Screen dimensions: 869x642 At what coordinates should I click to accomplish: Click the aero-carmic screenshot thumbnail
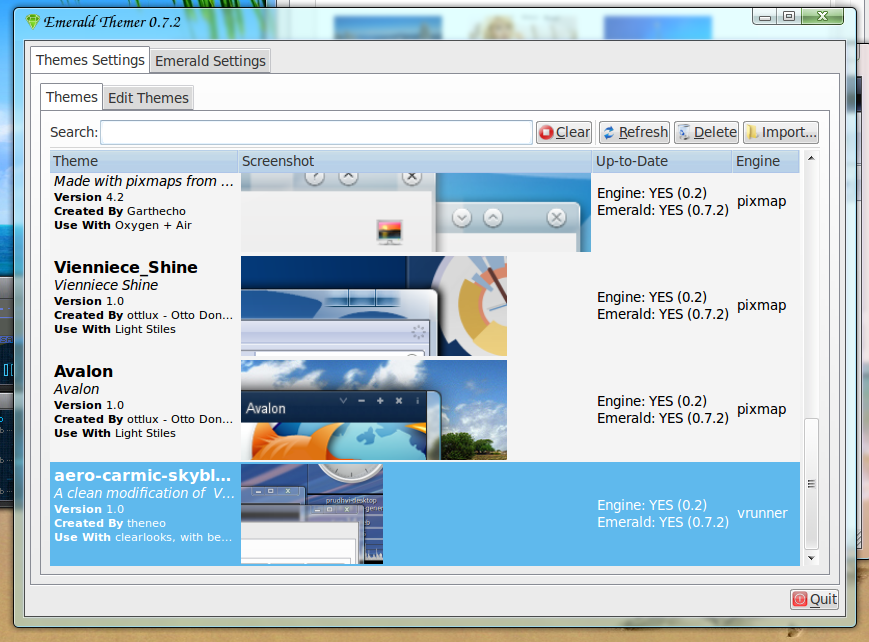coord(312,514)
